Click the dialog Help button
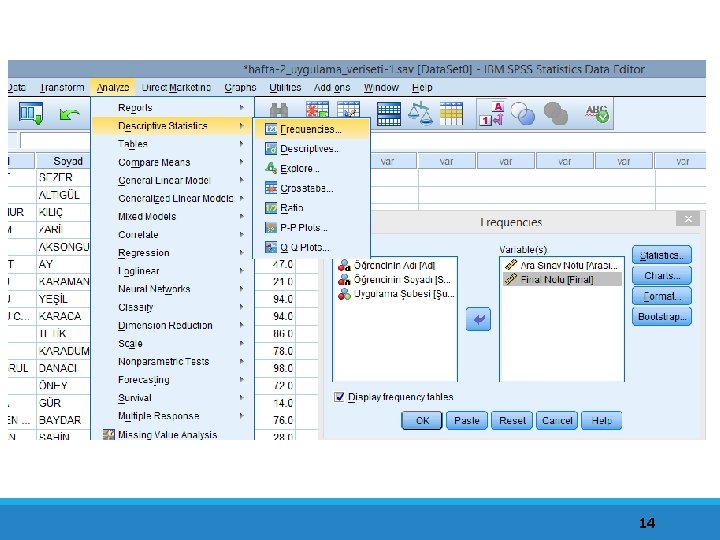The height and width of the screenshot is (540, 720). 602,421
